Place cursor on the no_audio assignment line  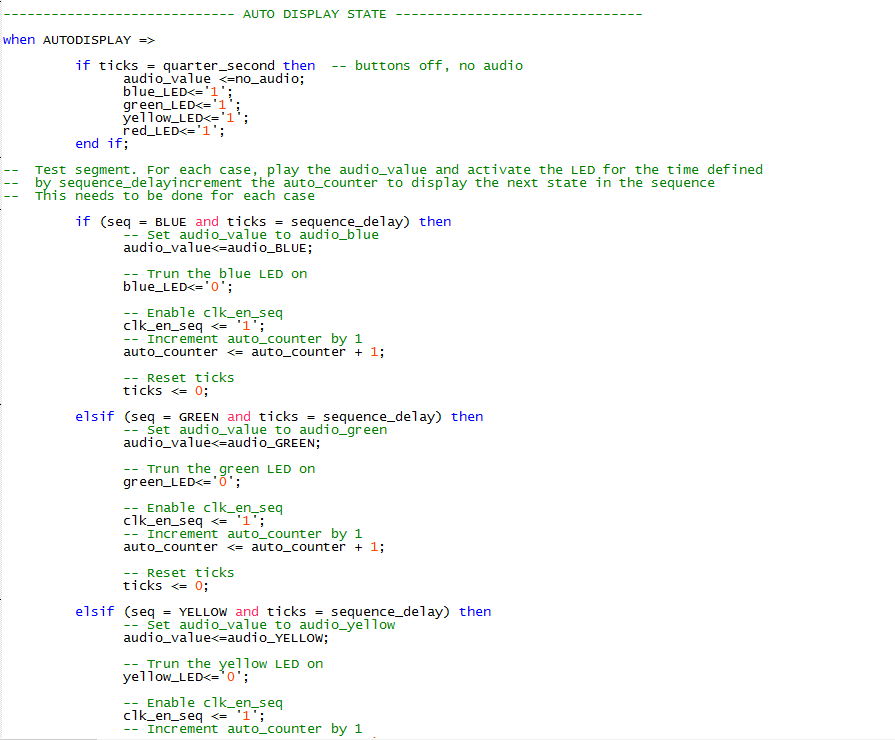[213, 79]
